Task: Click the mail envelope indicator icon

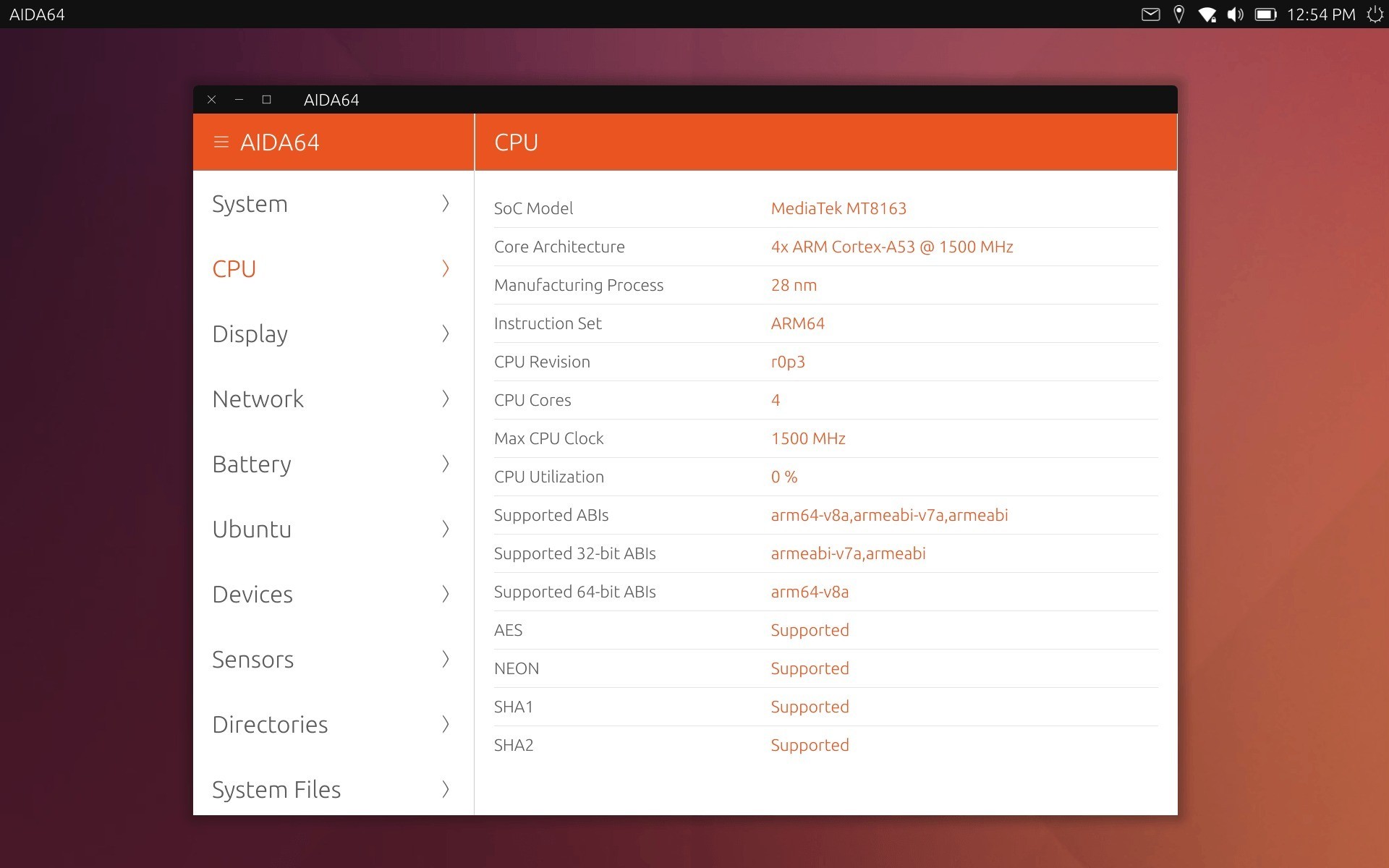Action: 1150,14
